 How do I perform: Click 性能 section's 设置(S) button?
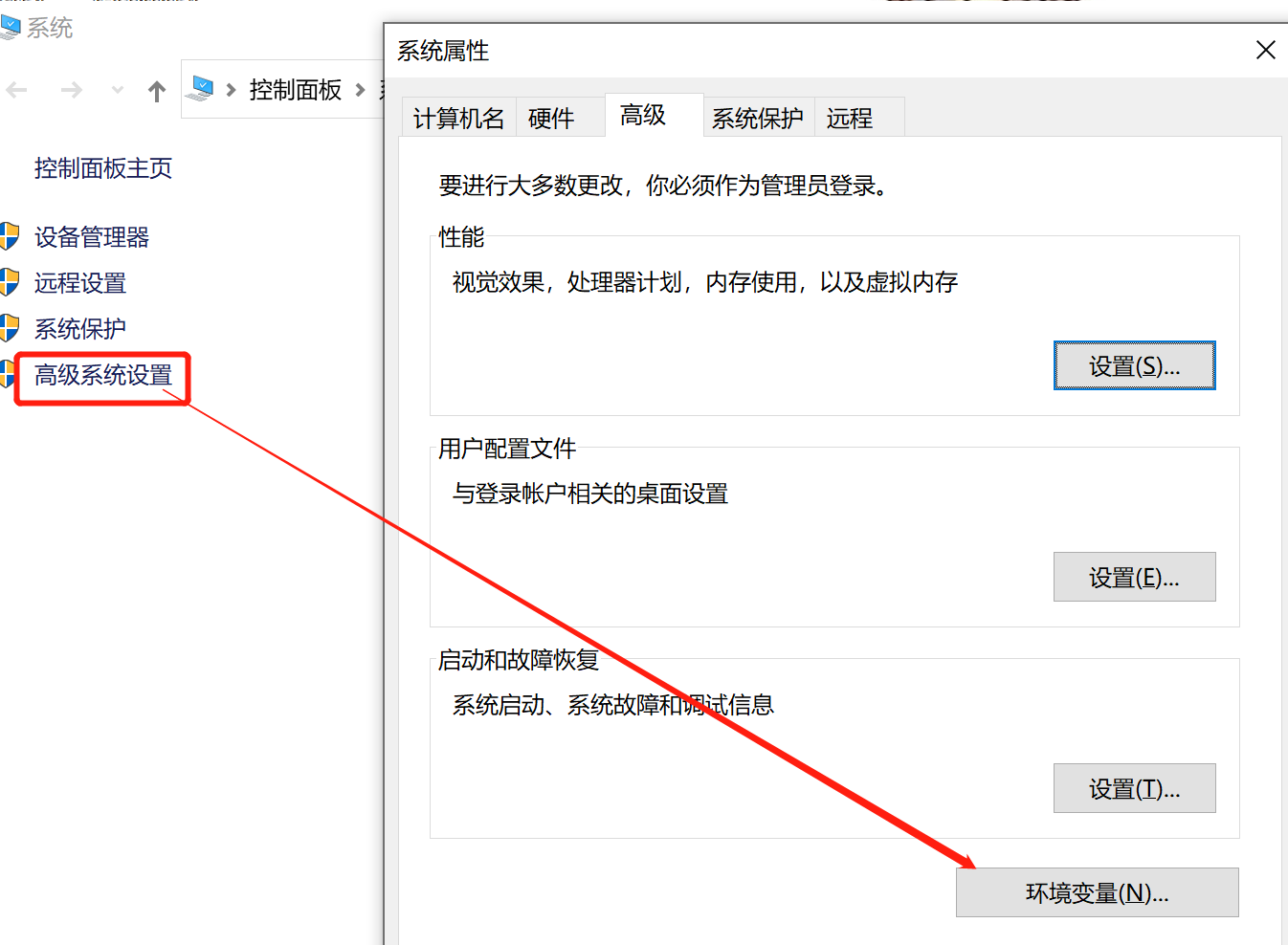coord(1134,365)
